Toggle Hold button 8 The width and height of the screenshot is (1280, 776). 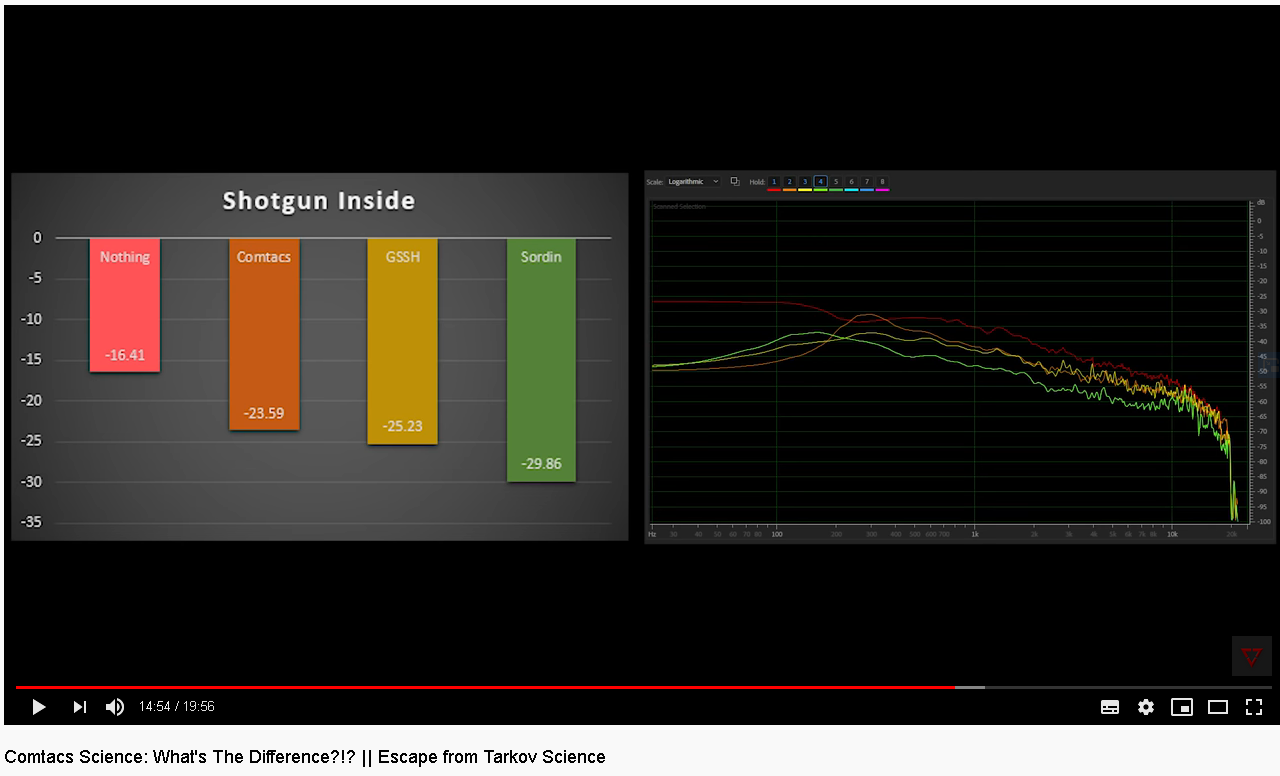click(882, 182)
